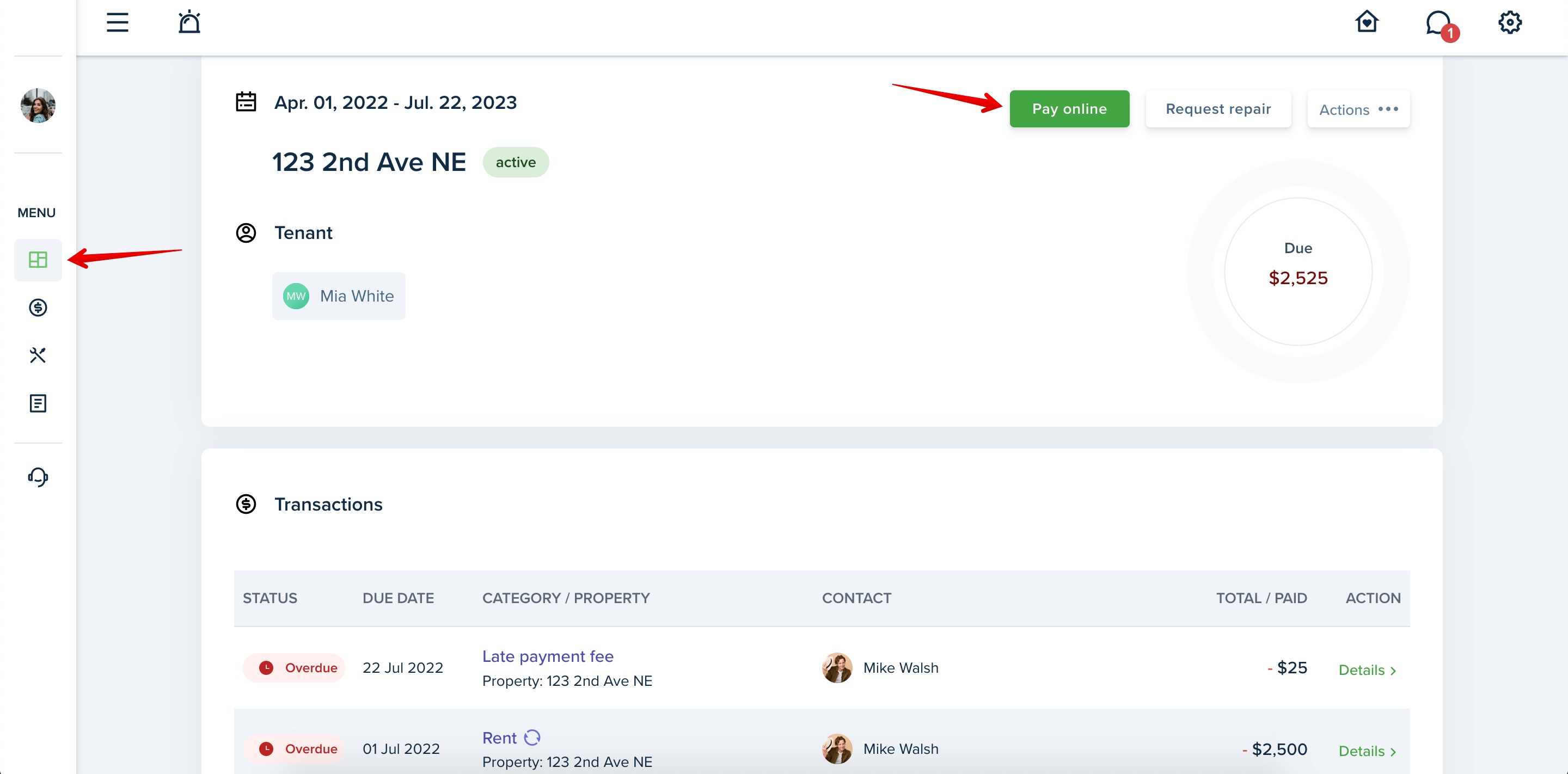Select the dashboard grid icon in sidebar
This screenshot has height=774, width=1568.
coord(38,260)
